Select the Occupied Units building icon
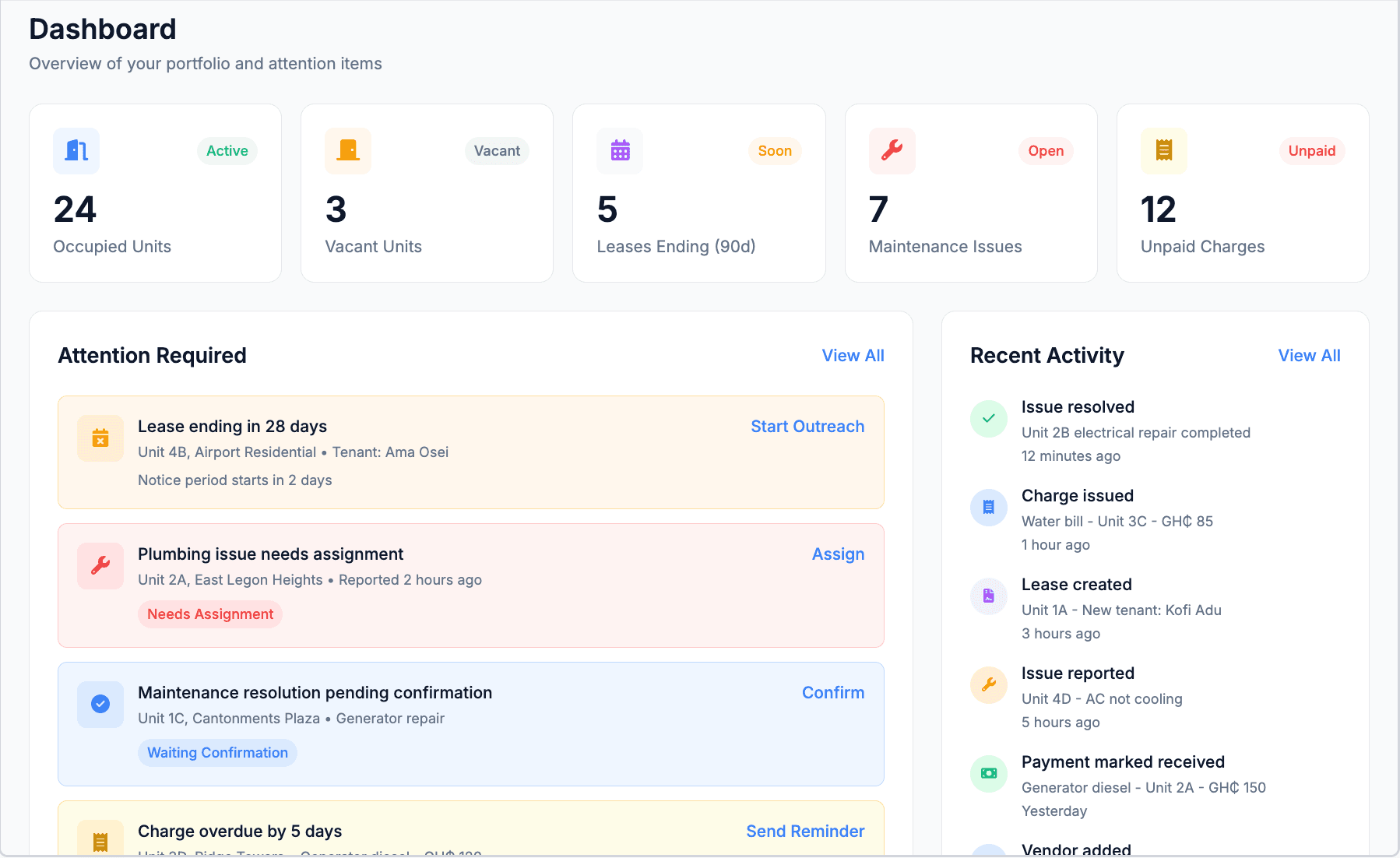 pyautogui.click(x=76, y=150)
